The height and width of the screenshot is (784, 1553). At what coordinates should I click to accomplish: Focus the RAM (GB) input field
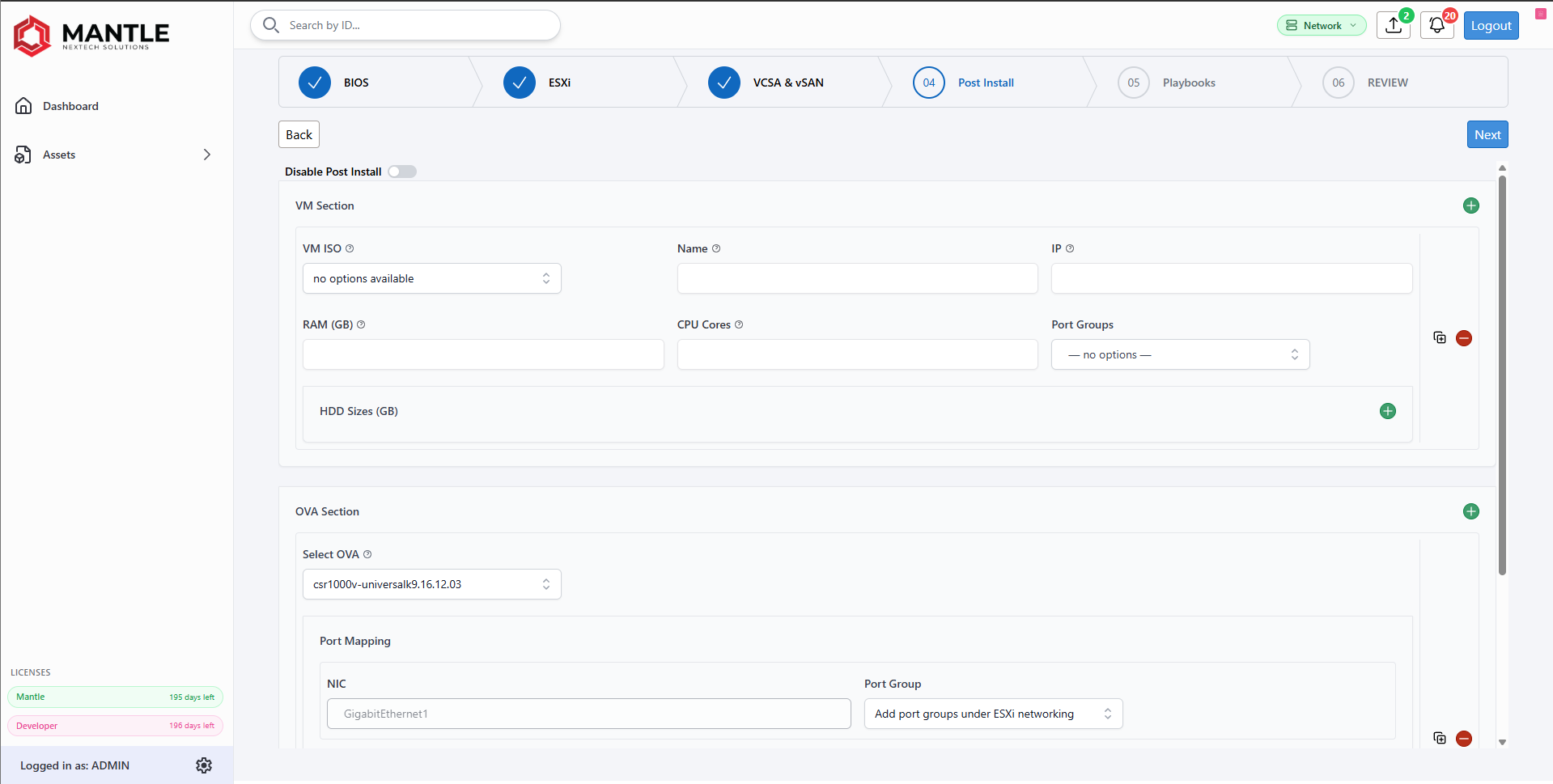[x=483, y=354]
